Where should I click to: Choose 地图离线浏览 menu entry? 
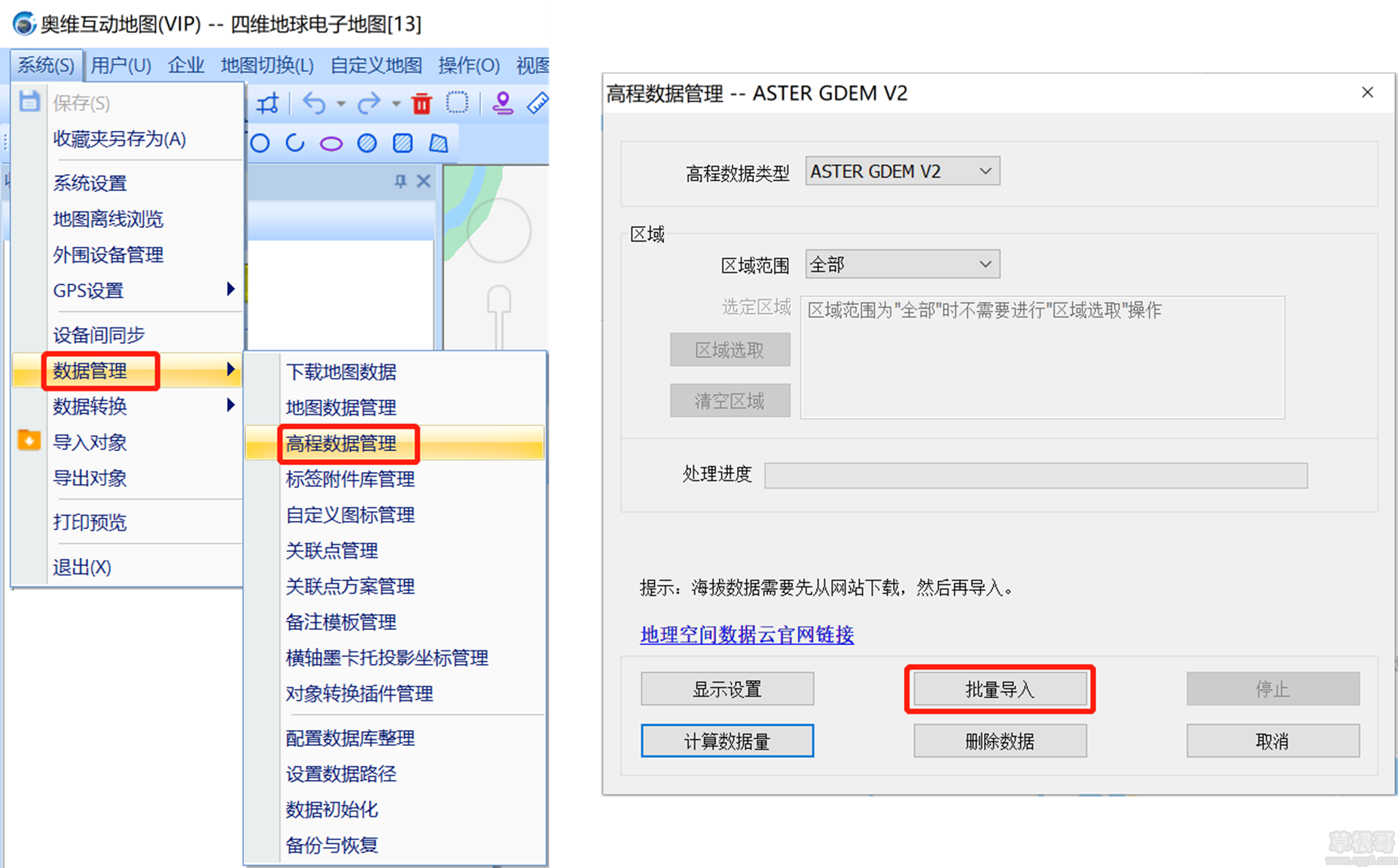tap(126, 219)
